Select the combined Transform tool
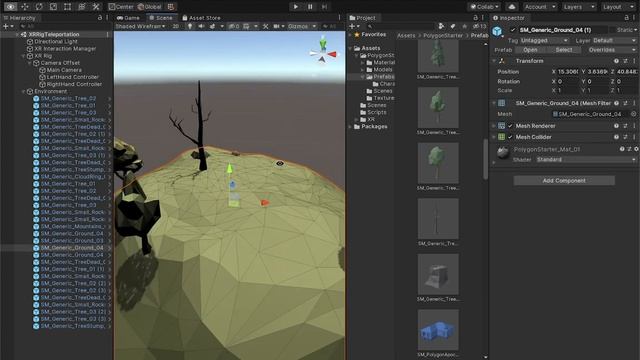 [82, 7]
